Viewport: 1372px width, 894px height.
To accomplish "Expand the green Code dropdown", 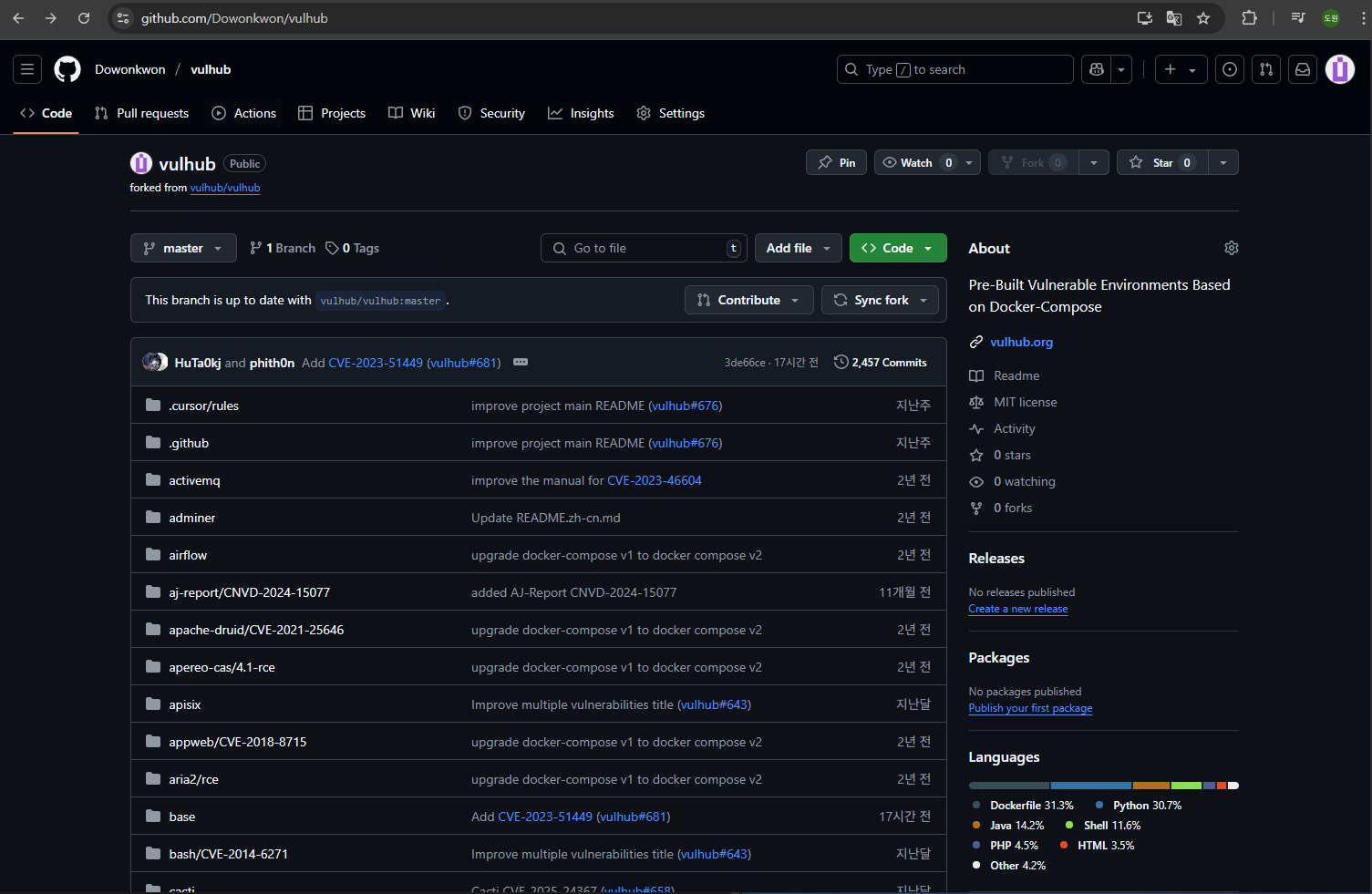I will (898, 248).
